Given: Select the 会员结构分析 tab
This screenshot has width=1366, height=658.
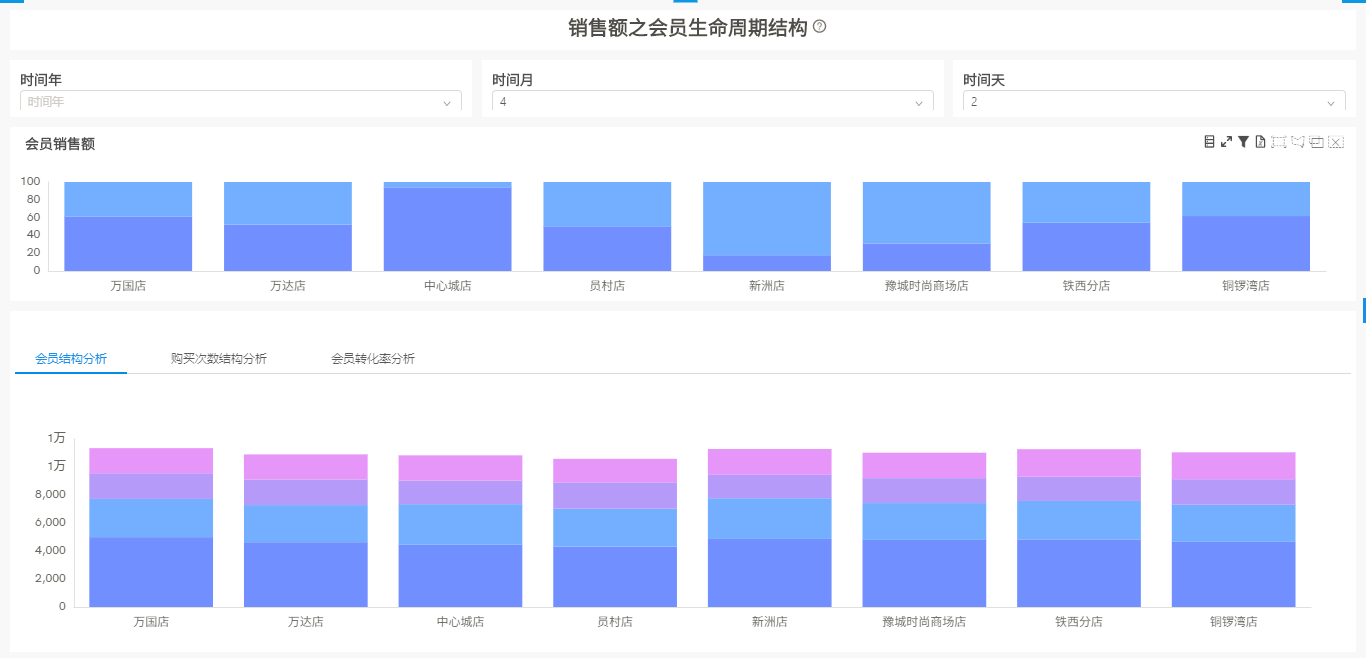Looking at the screenshot, I should (x=71, y=359).
